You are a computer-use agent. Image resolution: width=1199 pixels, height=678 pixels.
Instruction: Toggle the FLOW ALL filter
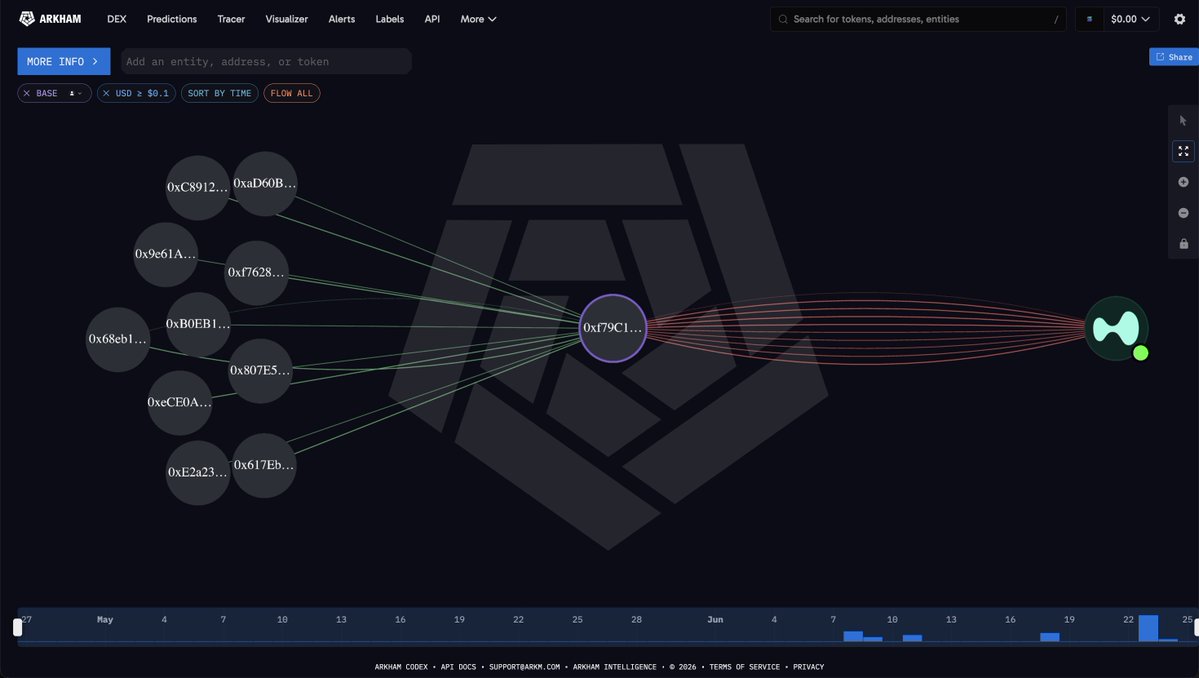pos(291,93)
